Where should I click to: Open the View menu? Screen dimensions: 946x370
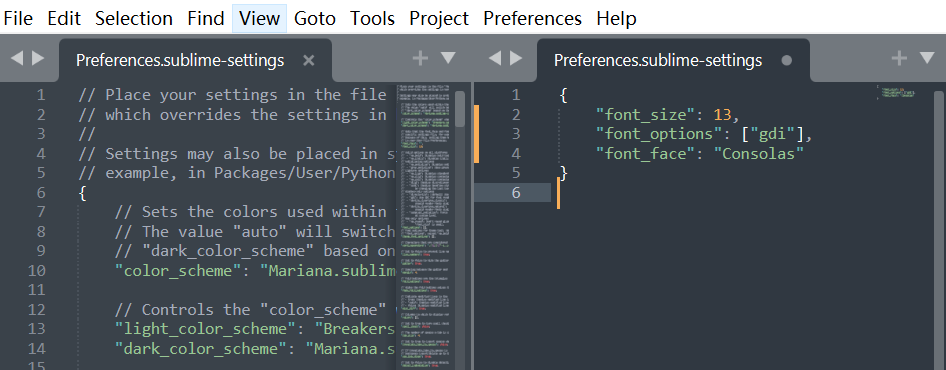(x=259, y=19)
